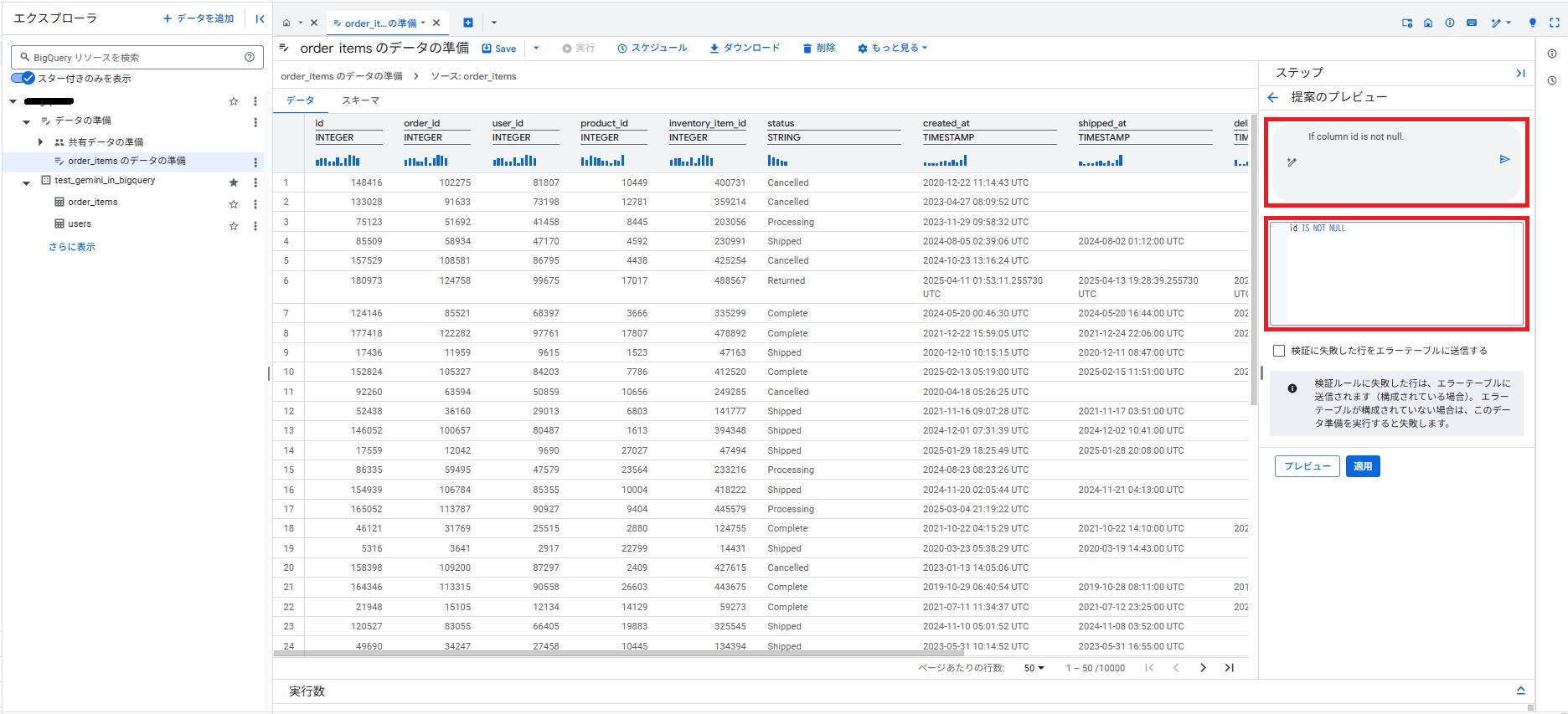Switch to the スキーマ tab
Viewport: 1568px width, 714px height.
[x=360, y=100]
